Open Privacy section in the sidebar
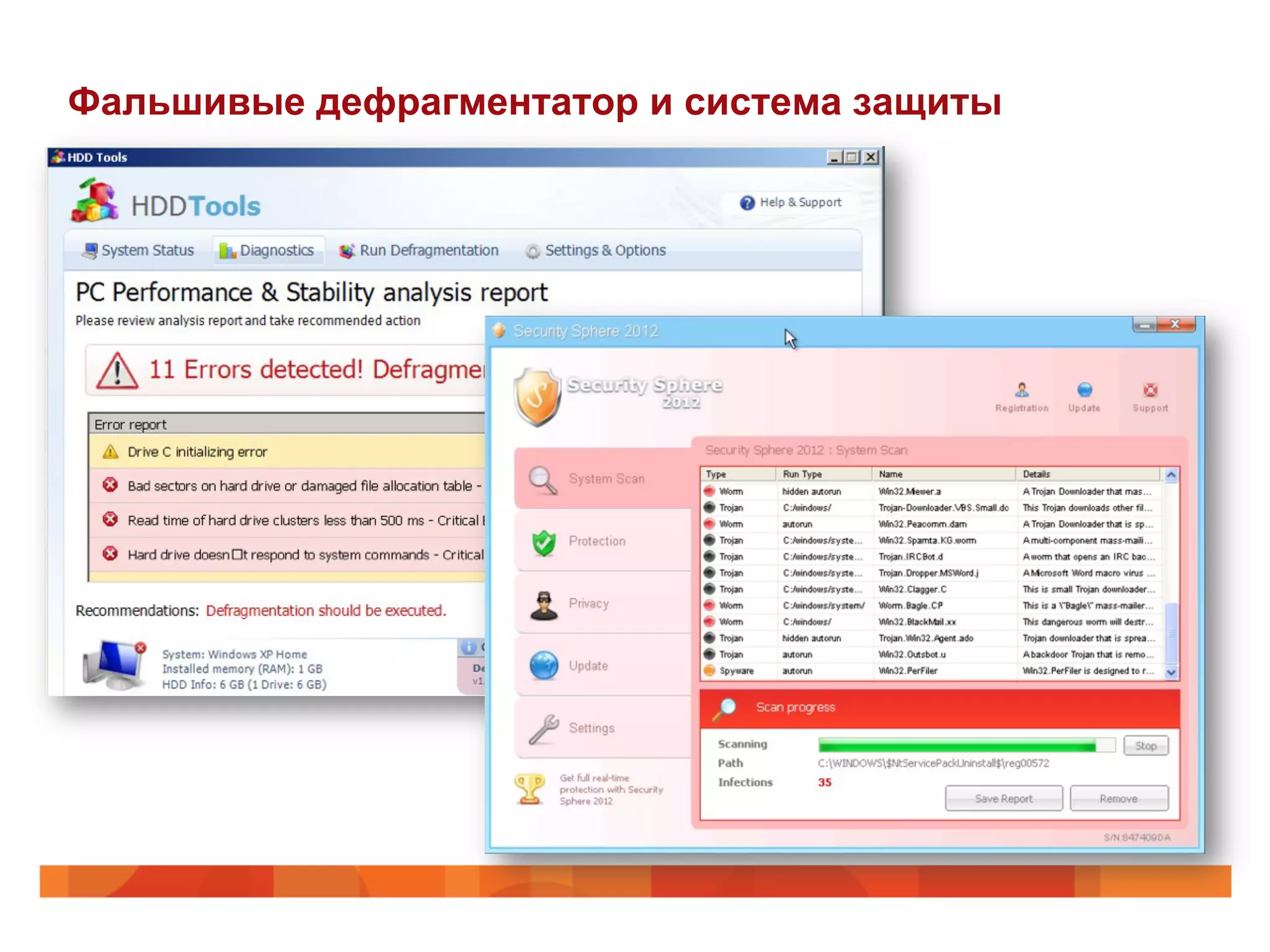Screen dimensions: 1270x952 [x=603, y=603]
